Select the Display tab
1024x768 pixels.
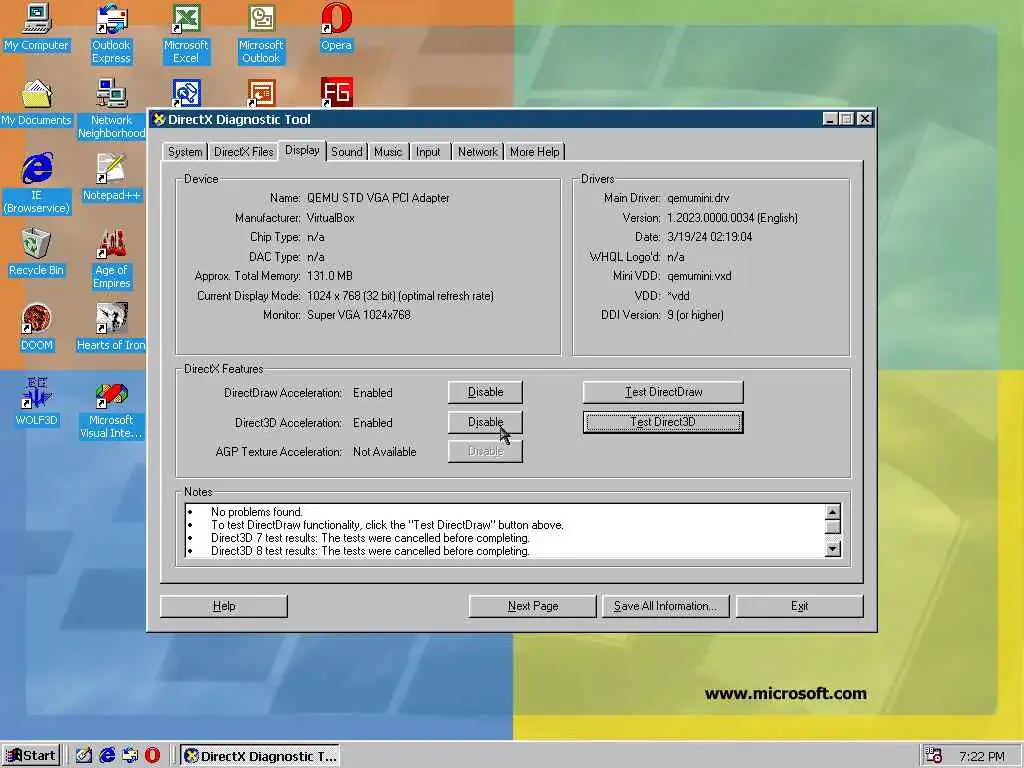[x=302, y=150]
